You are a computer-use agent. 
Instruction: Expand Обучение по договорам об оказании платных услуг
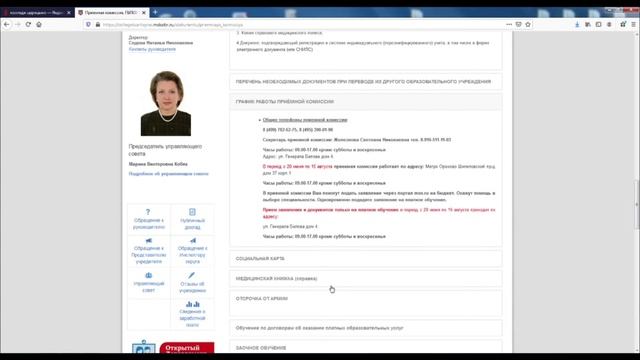(366, 328)
